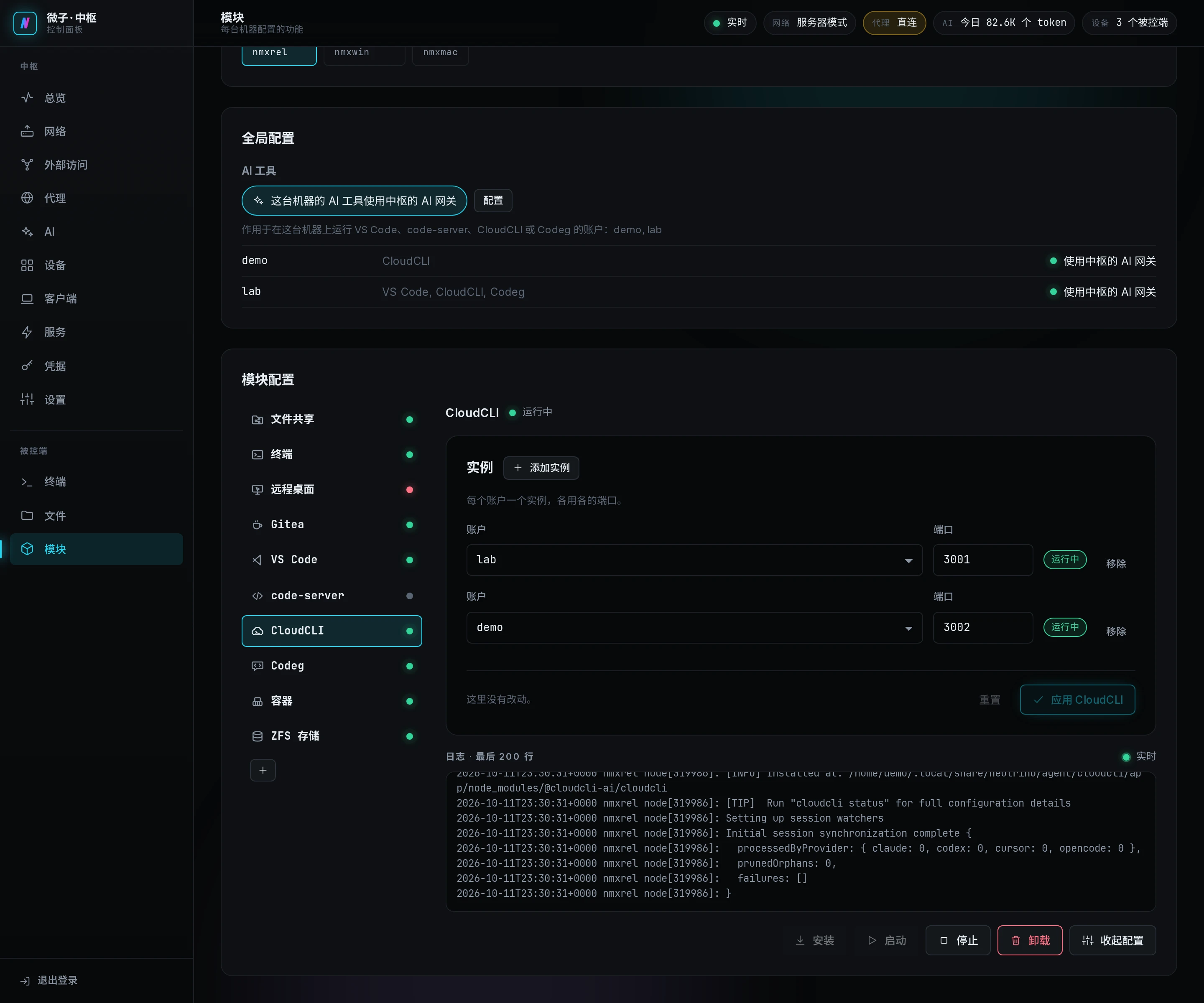Click the plus icon below ZFS 存储
The image size is (1204, 1003).
[263, 770]
